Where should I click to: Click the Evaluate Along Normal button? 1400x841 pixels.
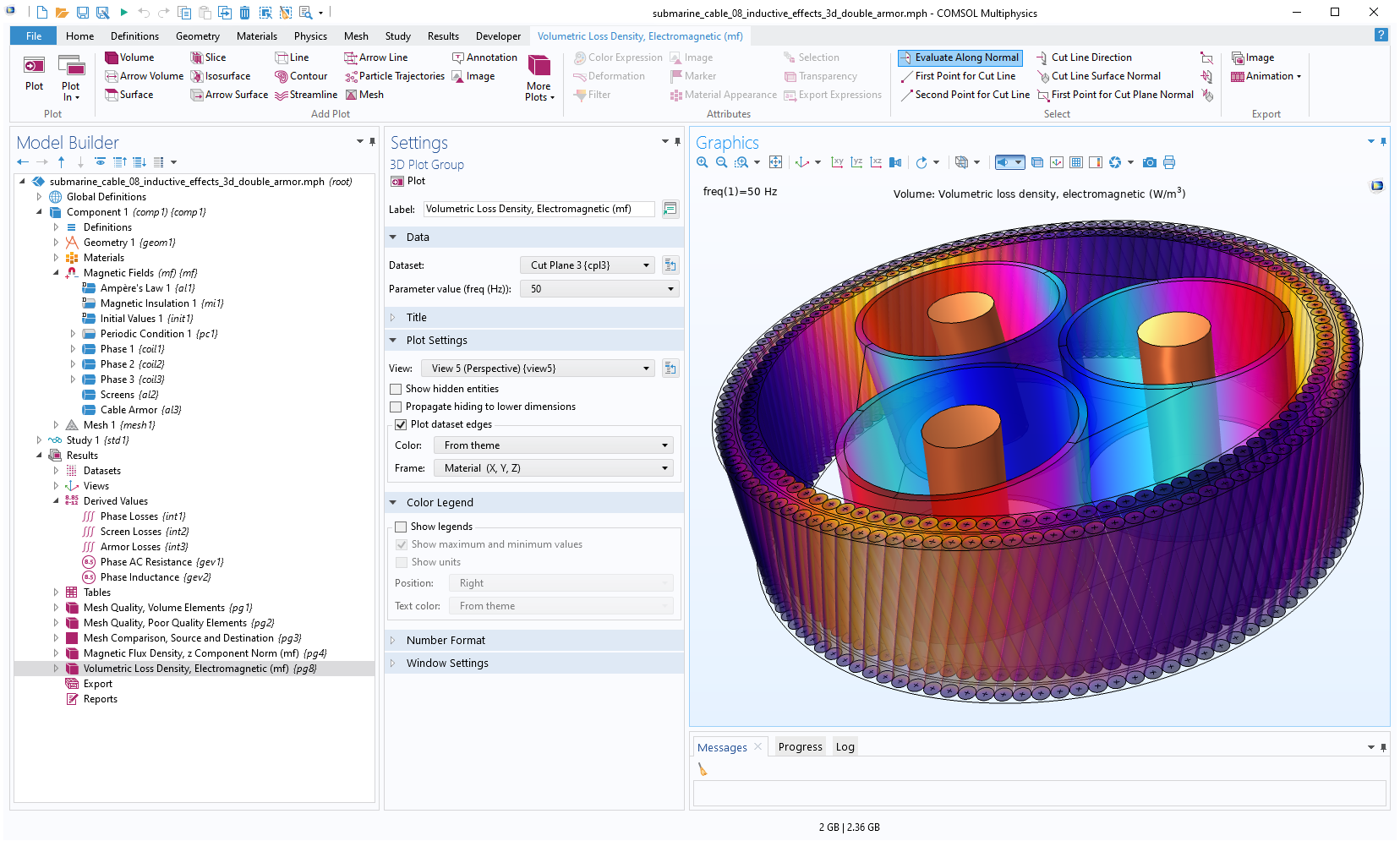[x=960, y=57]
